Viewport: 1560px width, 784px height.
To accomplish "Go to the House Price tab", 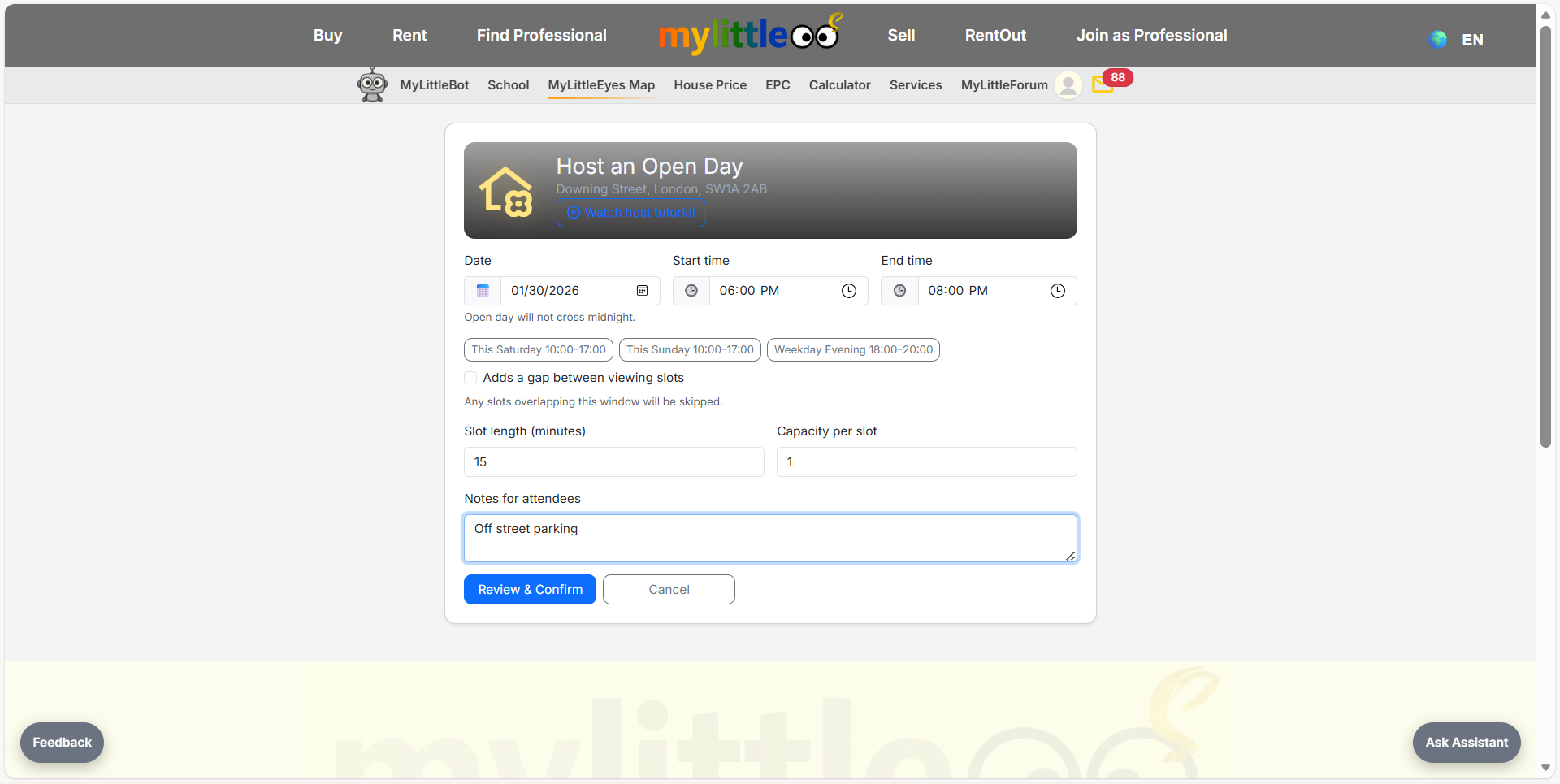I will pos(709,85).
